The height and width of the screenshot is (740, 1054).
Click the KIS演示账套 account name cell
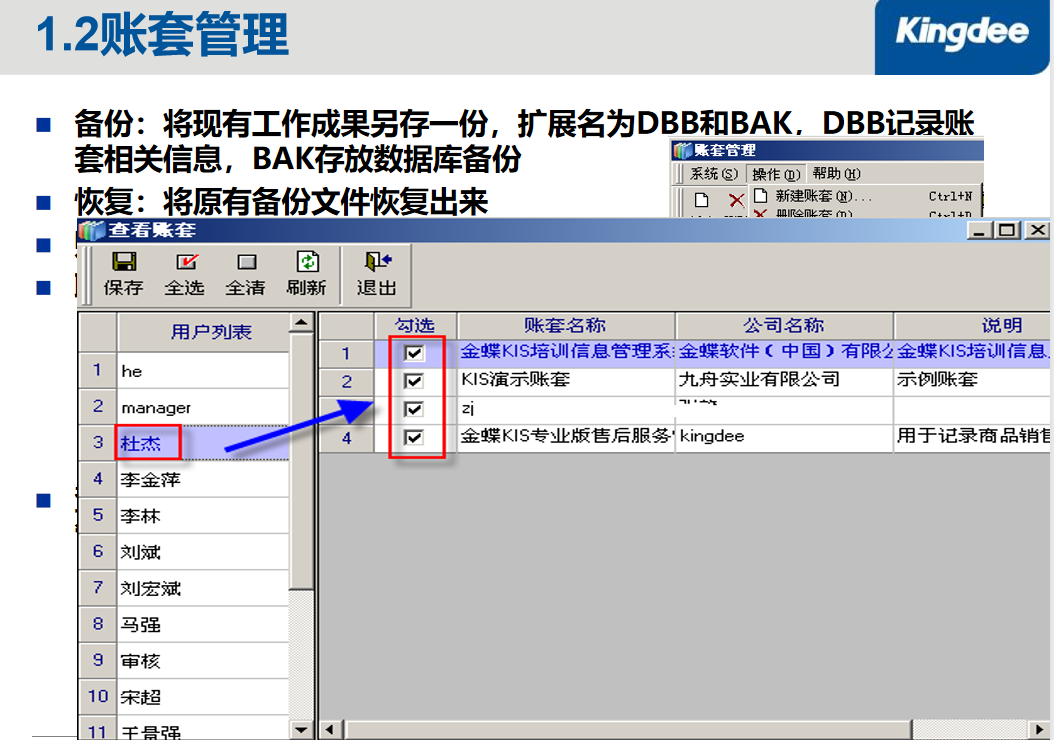click(566, 381)
